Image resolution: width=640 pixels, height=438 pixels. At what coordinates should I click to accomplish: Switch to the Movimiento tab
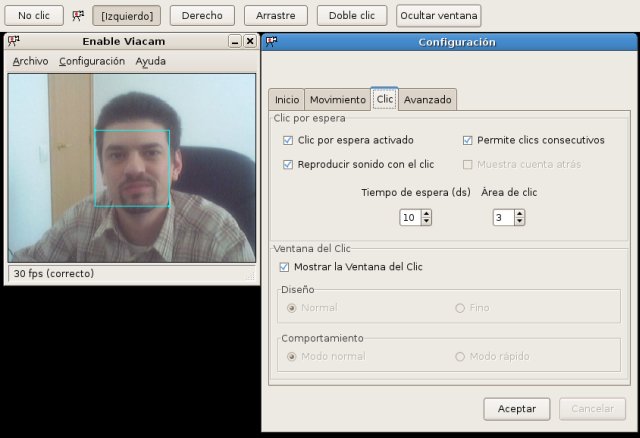pyautogui.click(x=337, y=100)
